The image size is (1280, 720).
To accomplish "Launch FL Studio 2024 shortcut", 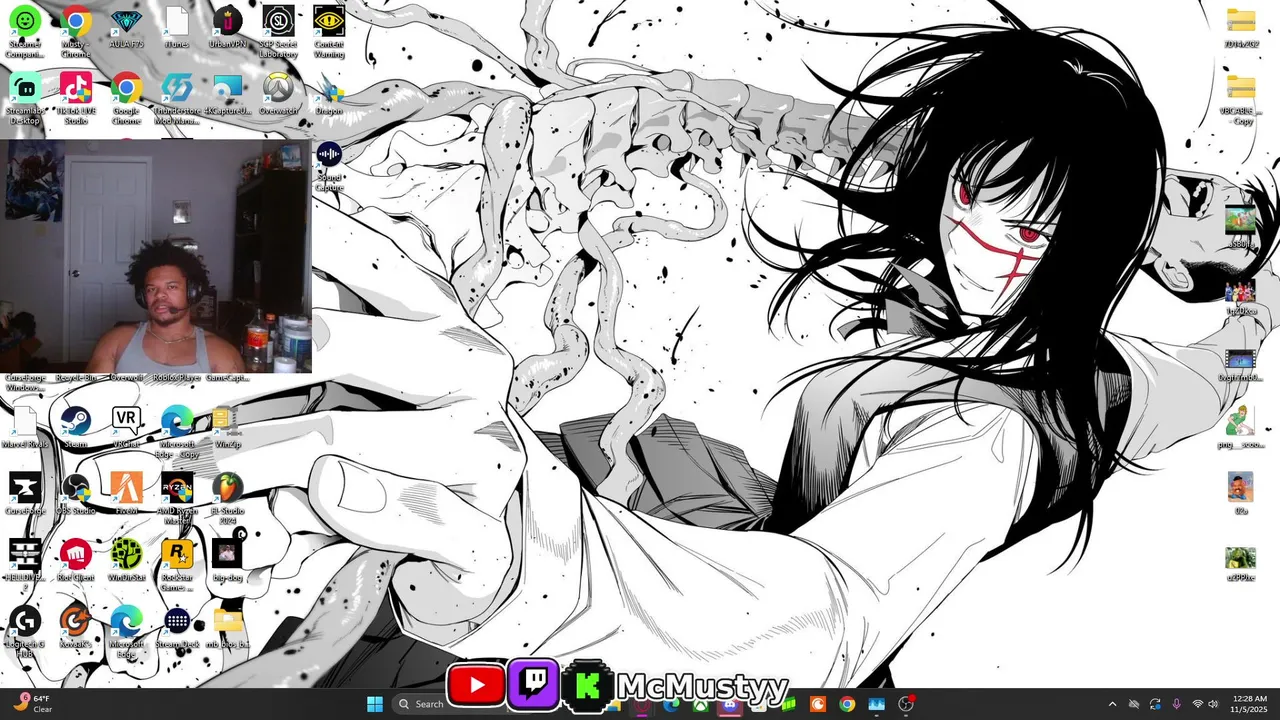I will click(x=227, y=499).
